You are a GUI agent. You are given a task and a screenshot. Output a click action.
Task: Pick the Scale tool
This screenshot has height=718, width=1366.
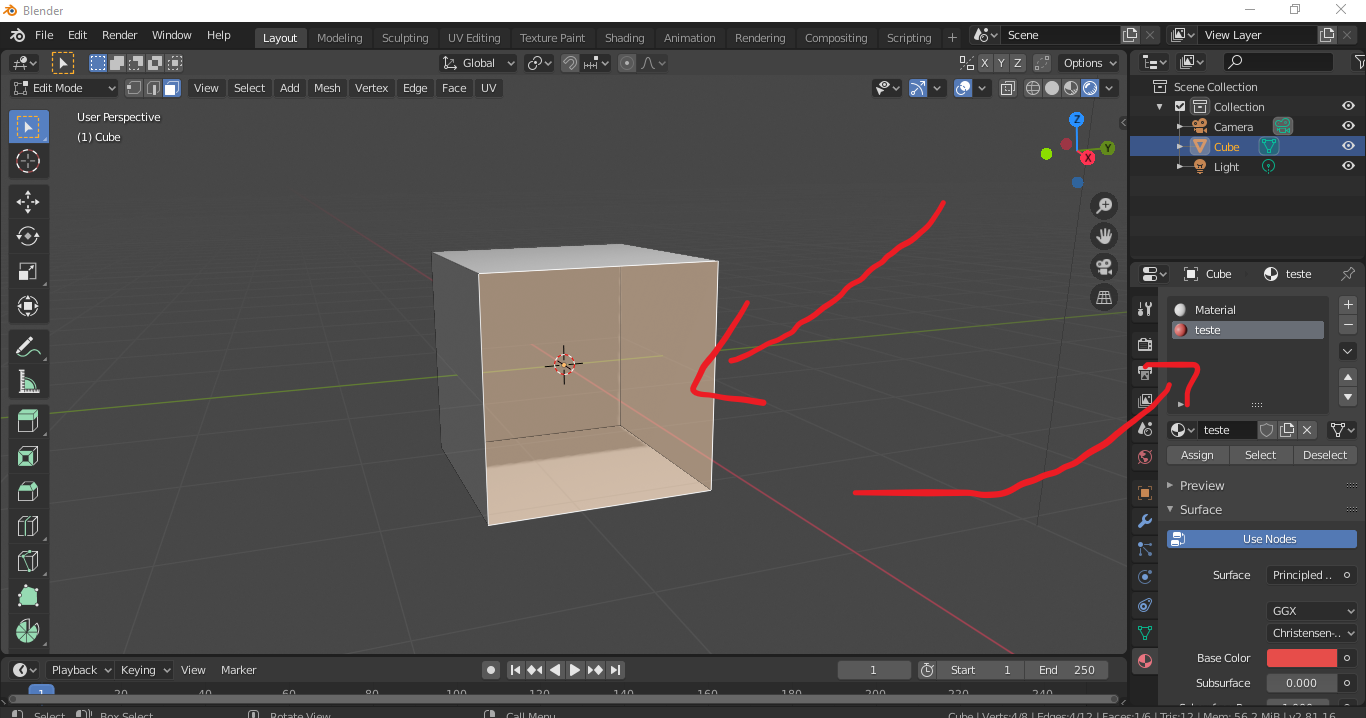pyautogui.click(x=28, y=271)
